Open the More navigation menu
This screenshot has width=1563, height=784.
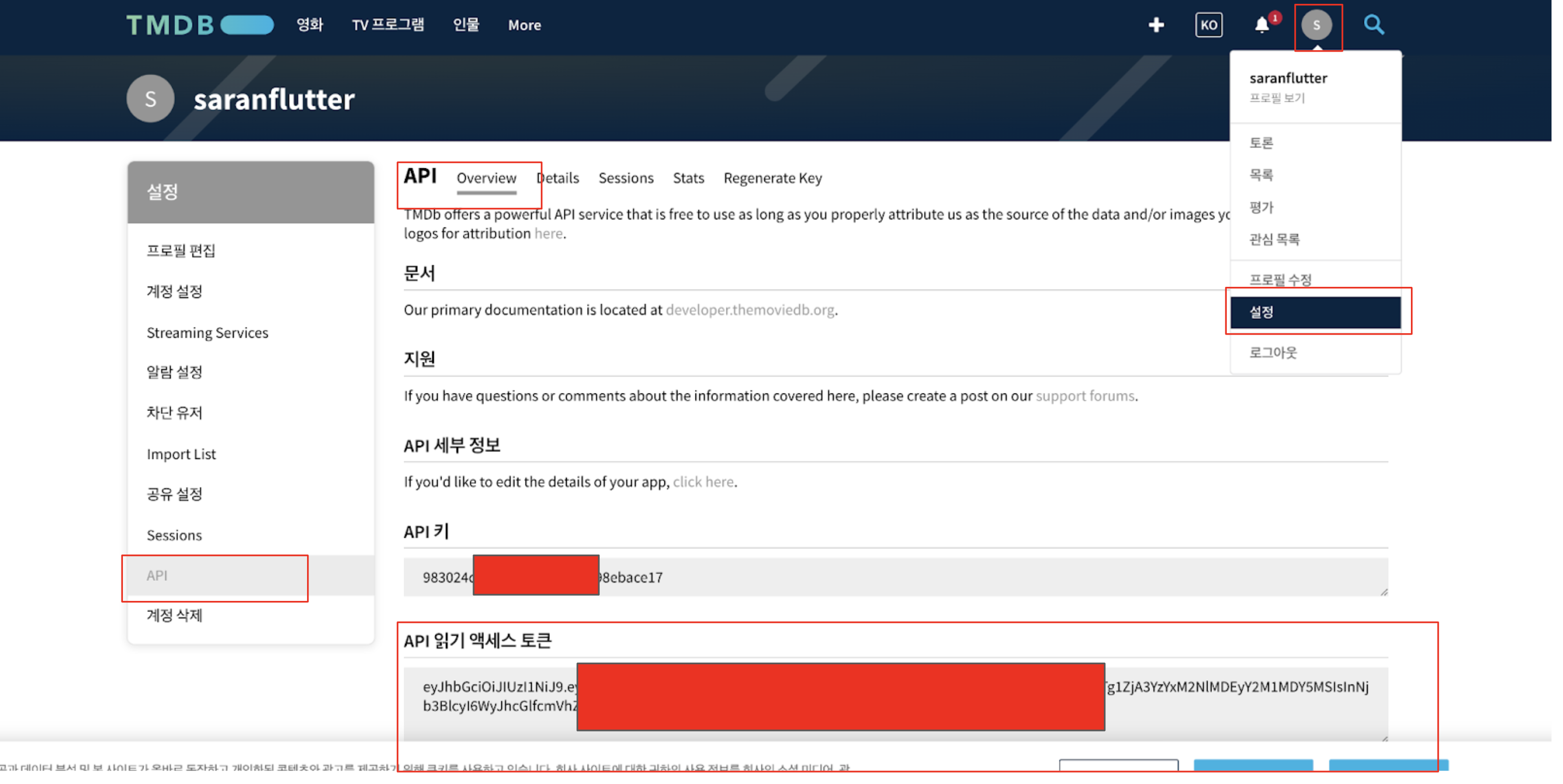(x=524, y=25)
